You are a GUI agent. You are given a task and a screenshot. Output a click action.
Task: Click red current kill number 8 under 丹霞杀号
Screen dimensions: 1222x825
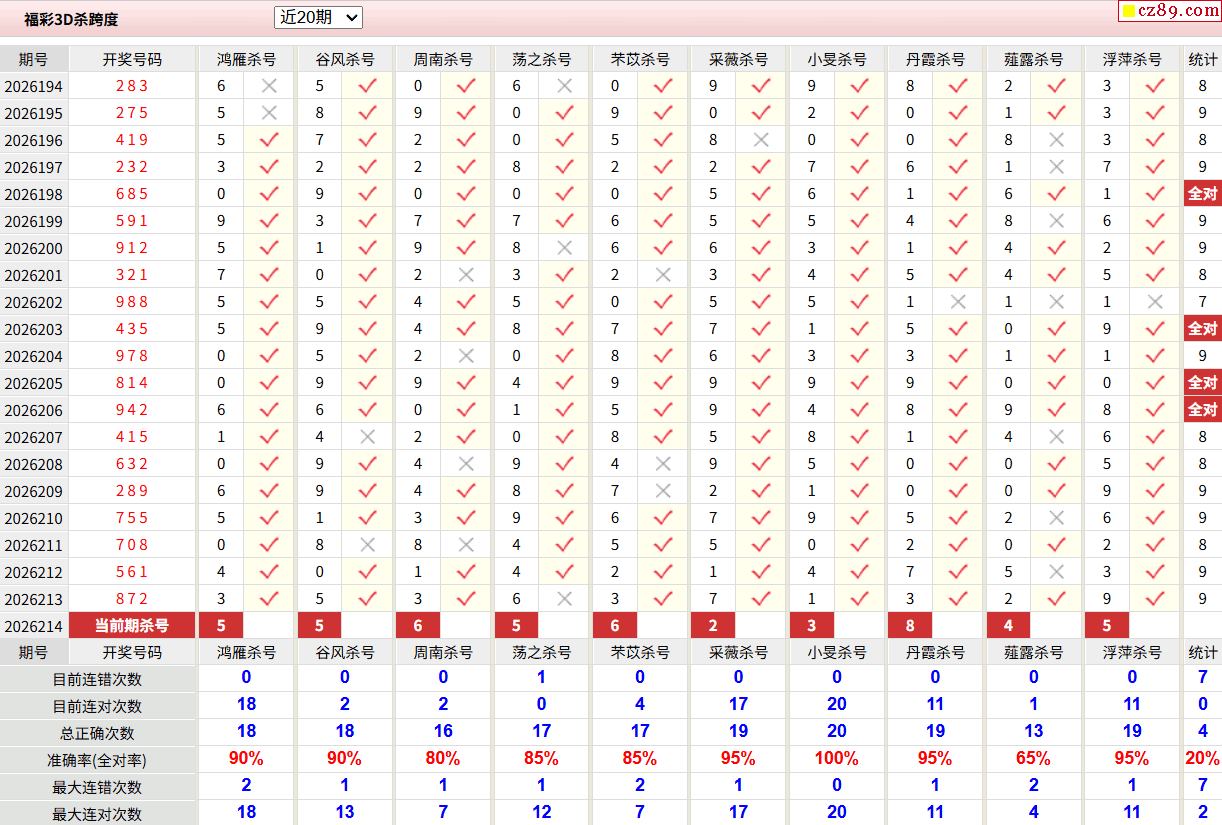coord(910,626)
